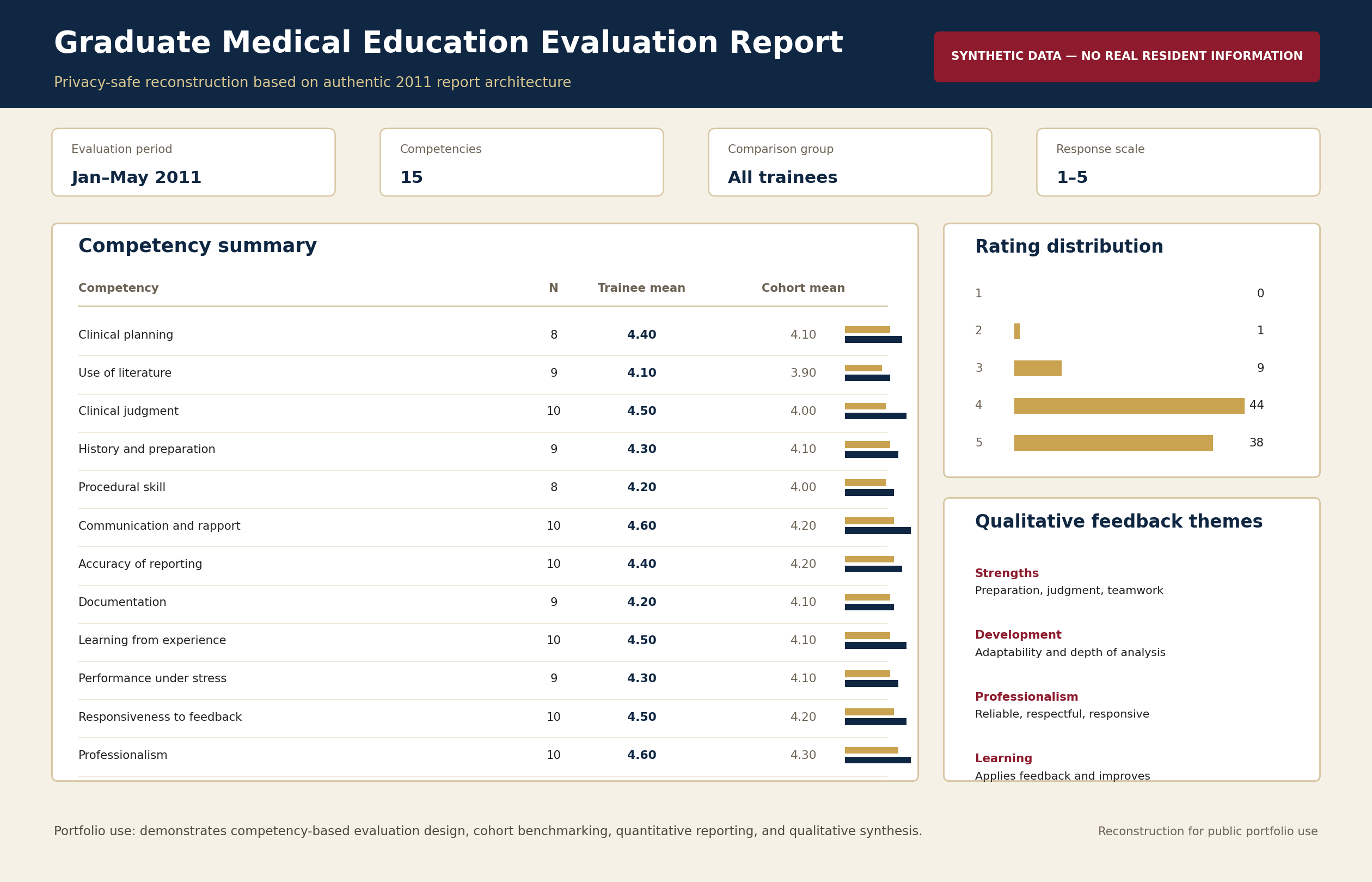Click 'Reconstruction for public portfolio use' footer
This screenshot has width=1372, height=882.
[1208, 831]
